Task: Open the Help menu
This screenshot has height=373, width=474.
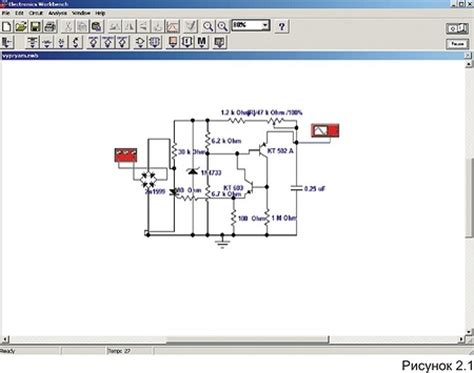Action: tap(100, 13)
